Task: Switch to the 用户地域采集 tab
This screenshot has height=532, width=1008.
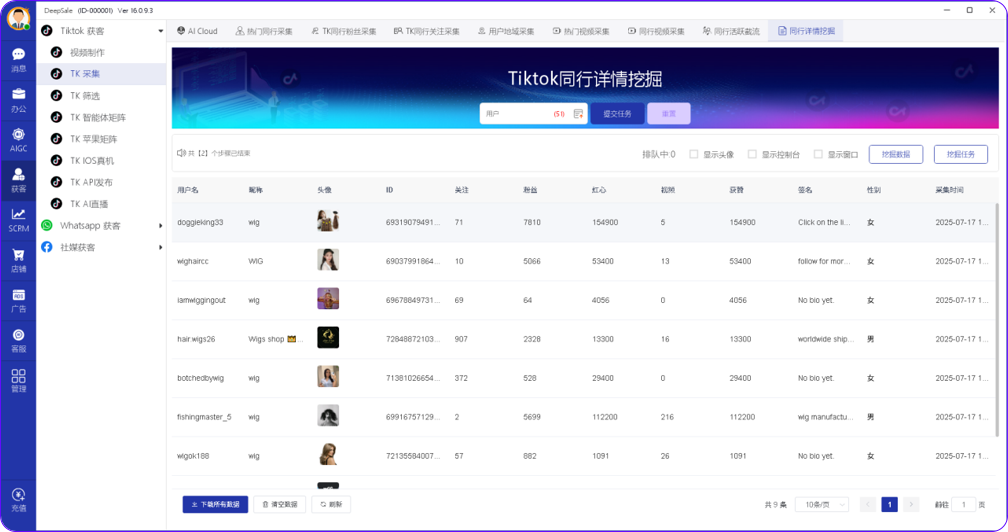Action: coord(506,31)
